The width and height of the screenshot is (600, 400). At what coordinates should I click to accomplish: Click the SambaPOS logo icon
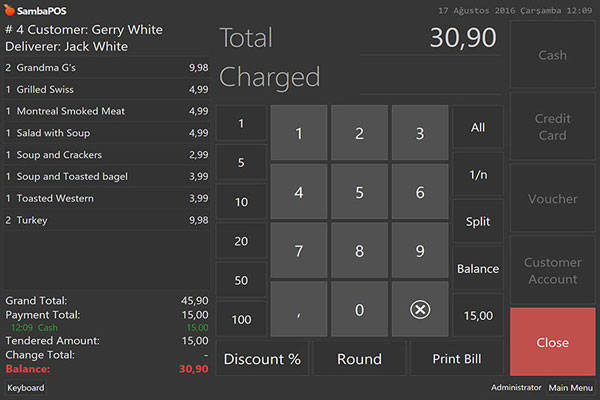[x=9, y=9]
